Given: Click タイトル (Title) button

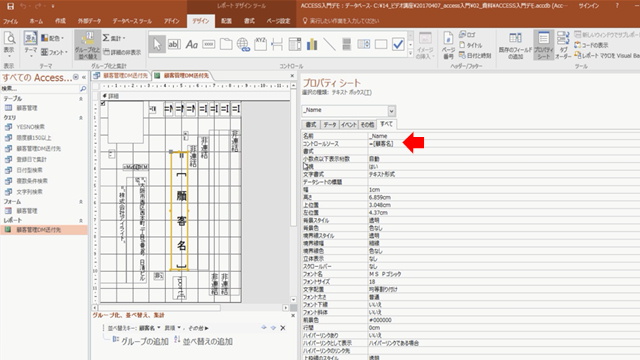Looking at the screenshot, I should [471, 45].
